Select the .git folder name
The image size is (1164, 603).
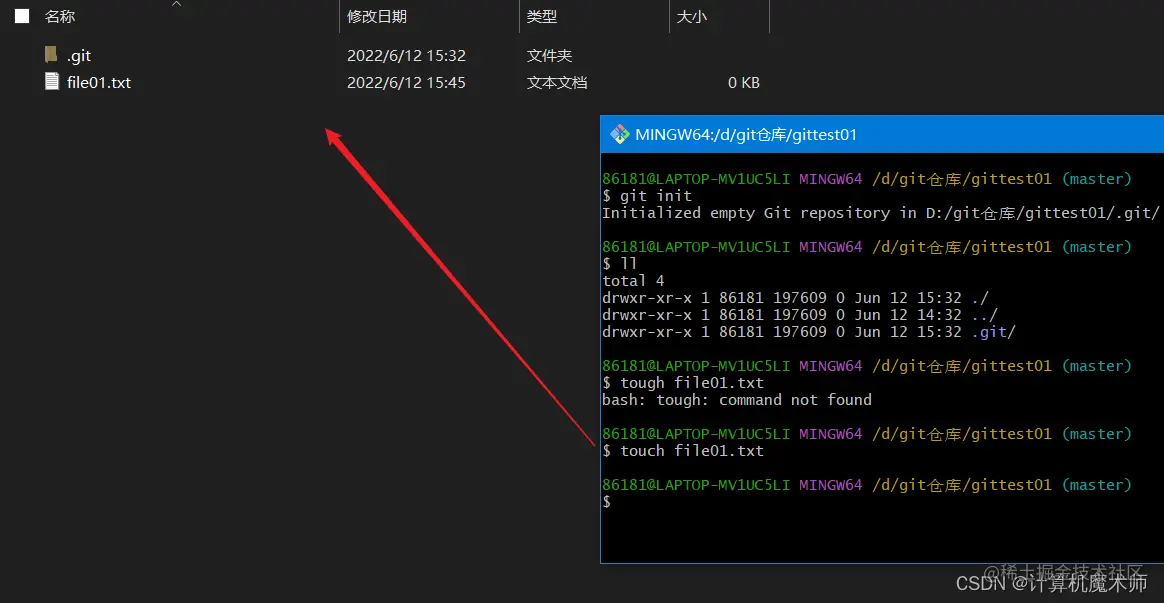(79, 56)
